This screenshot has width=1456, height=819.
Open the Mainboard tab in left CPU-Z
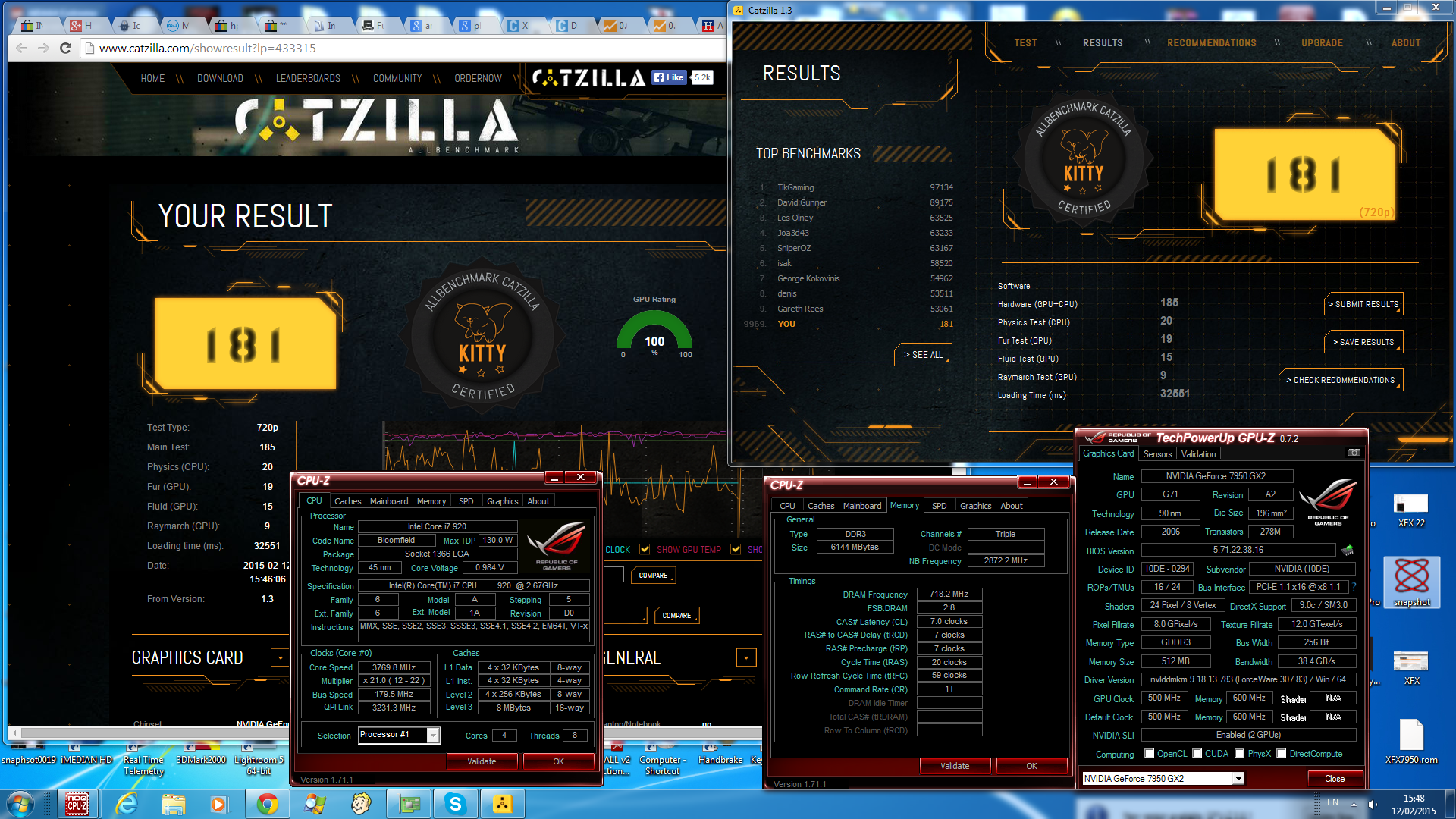[389, 501]
